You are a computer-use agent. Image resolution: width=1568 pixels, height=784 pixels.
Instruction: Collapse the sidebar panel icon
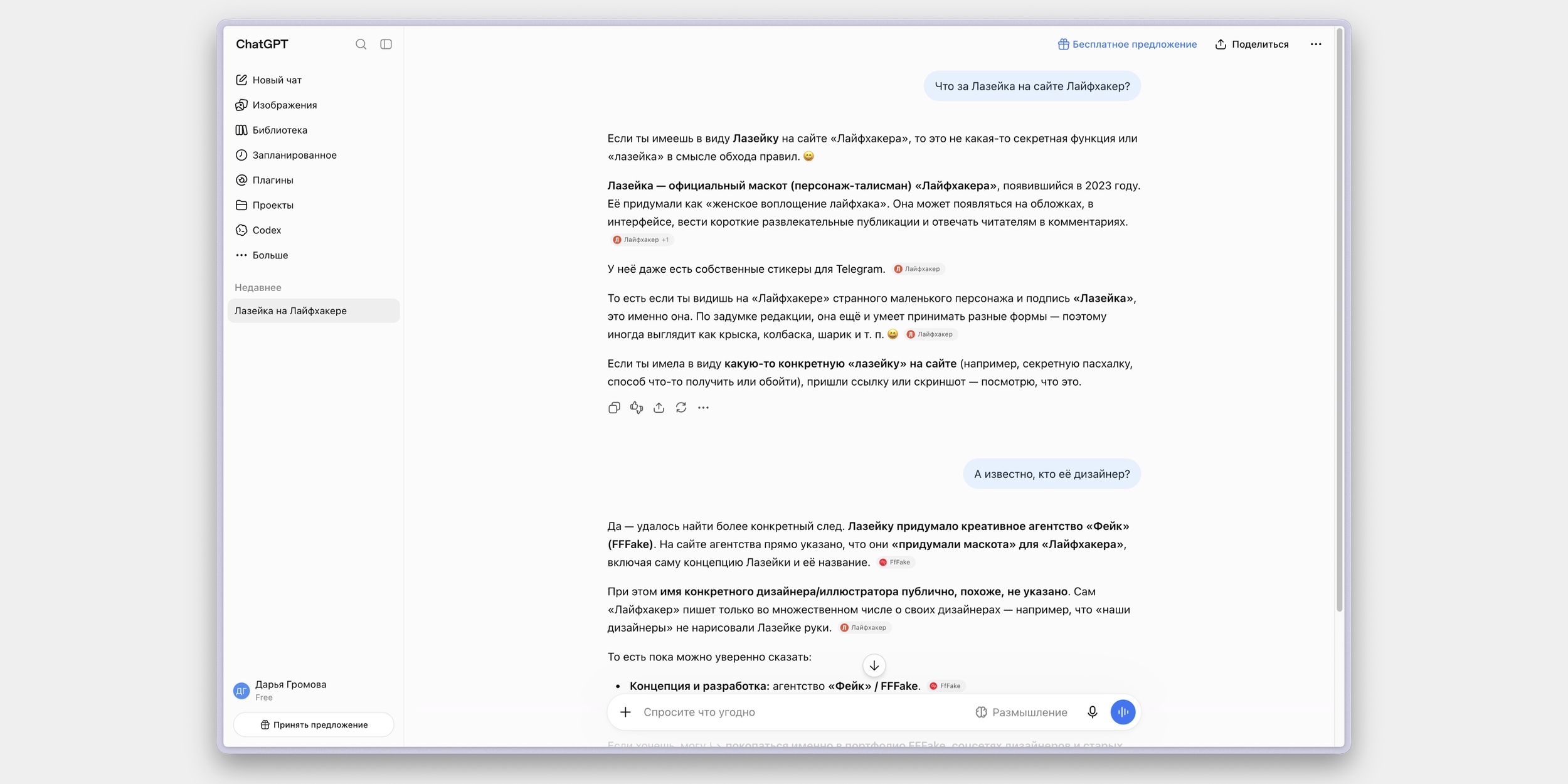click(x=386, y=44)
